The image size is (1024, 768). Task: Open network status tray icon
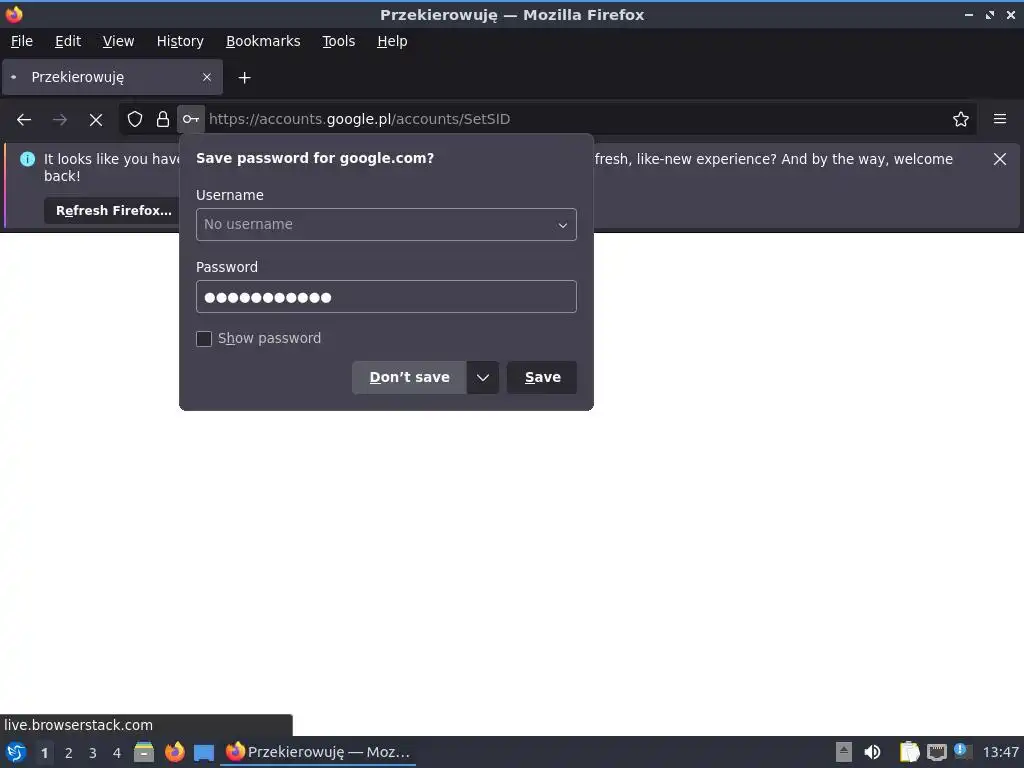pyautogui.click(x=937, y=752)
